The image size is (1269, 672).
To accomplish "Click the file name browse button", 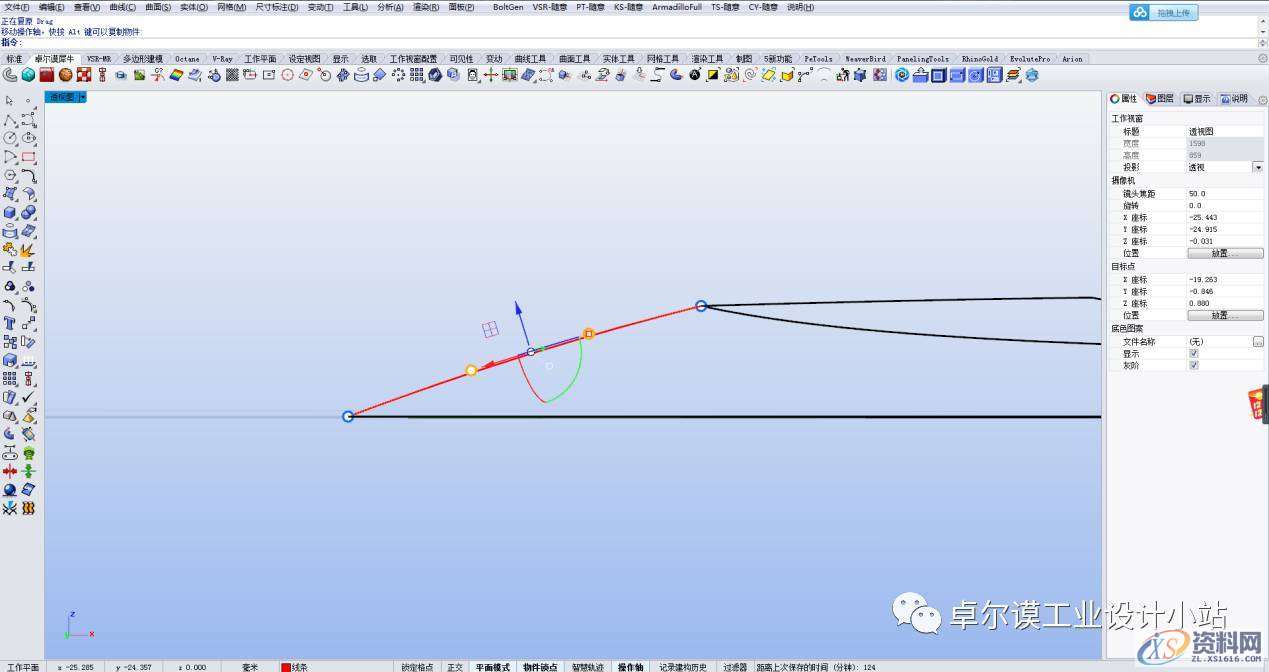I will coord(1258,342).
